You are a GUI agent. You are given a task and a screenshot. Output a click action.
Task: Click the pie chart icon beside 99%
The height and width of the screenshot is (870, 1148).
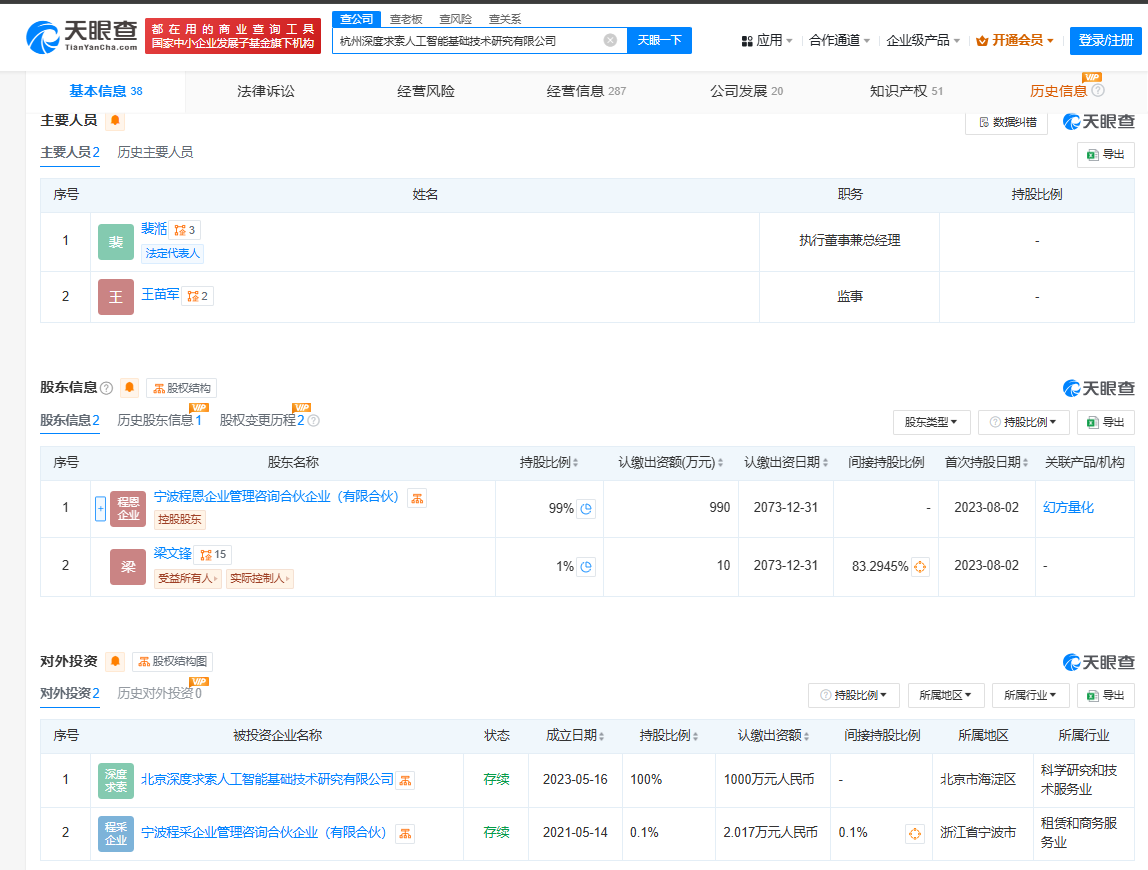tap(587, 509)
